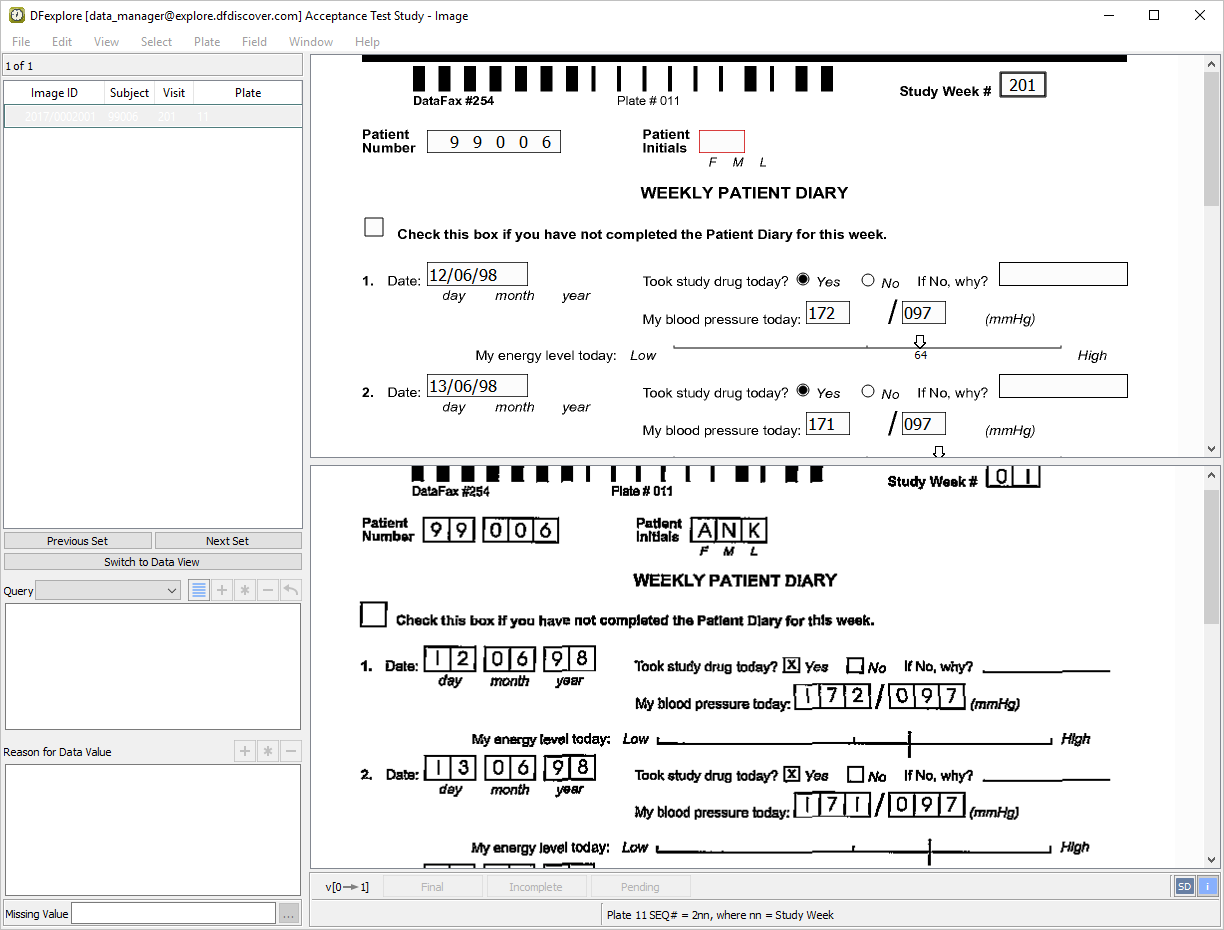Click the SD status icon

point(1184,886)
